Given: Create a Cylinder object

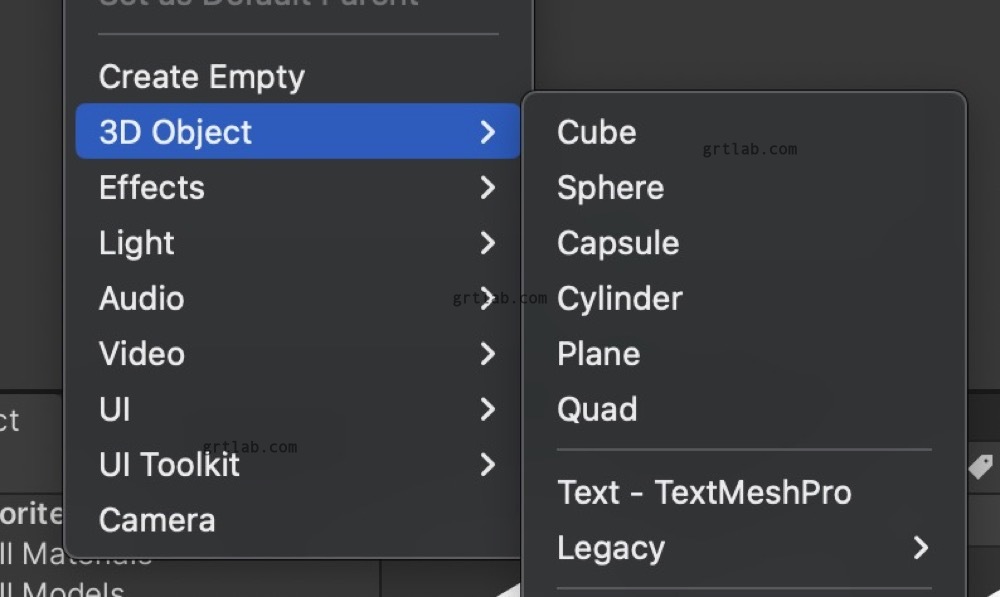Looking at the screenshot, I should click(x=620, y=297).
